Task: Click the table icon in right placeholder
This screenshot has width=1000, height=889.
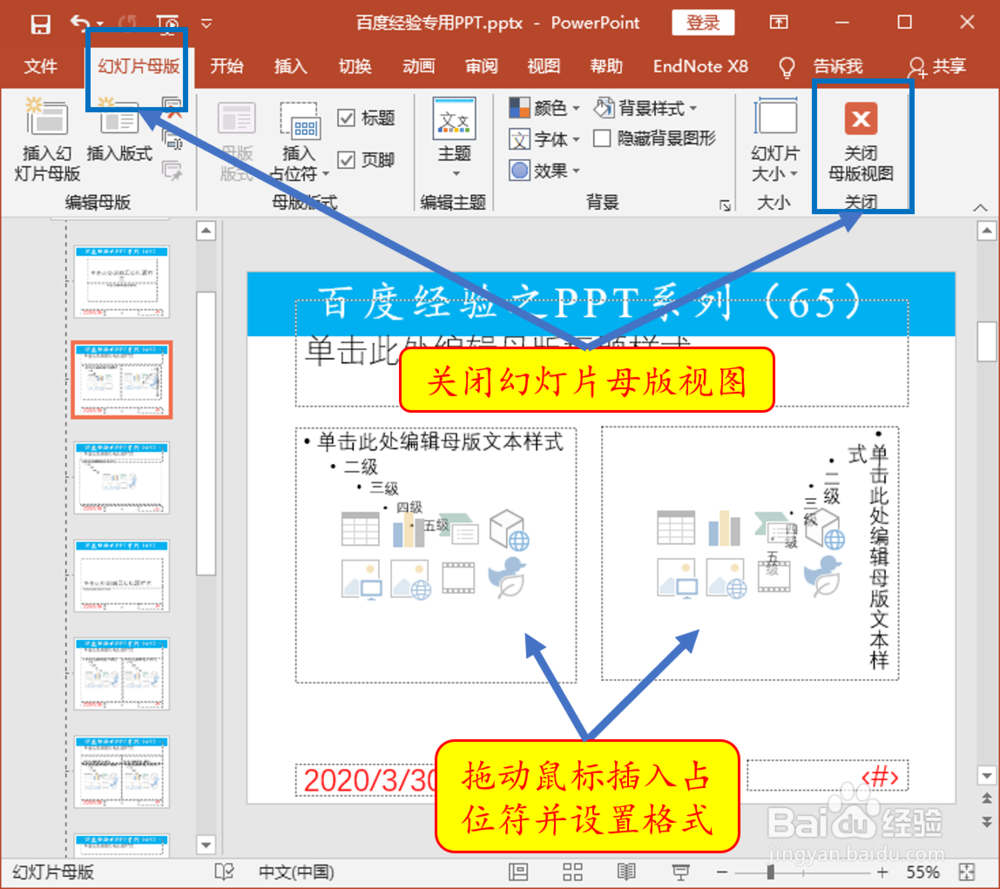Action: coord(675,527)
